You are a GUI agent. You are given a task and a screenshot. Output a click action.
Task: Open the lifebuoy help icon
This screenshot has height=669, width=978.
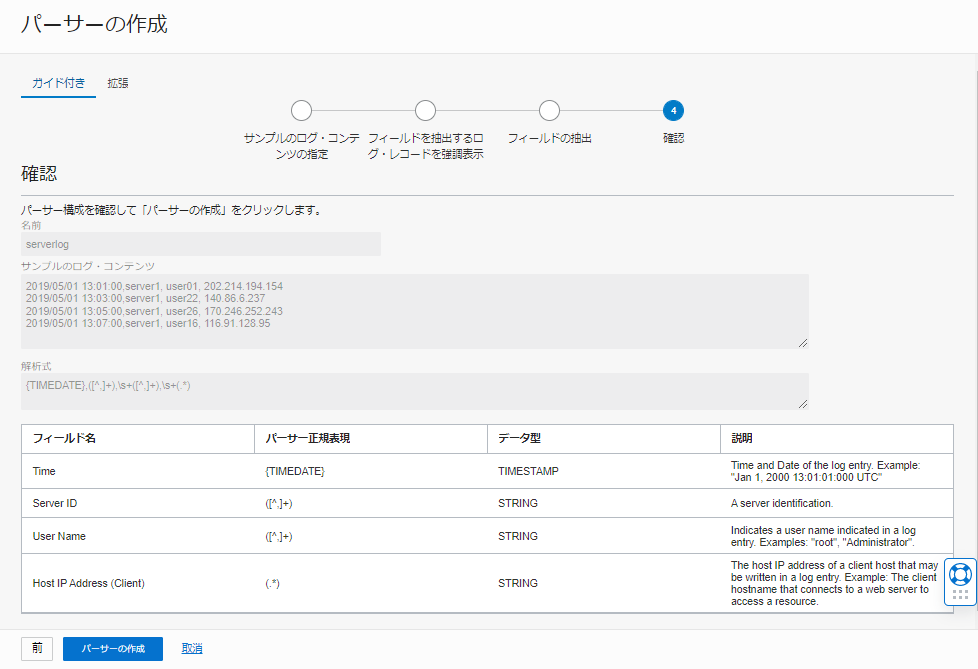click(x=960, y=574)
